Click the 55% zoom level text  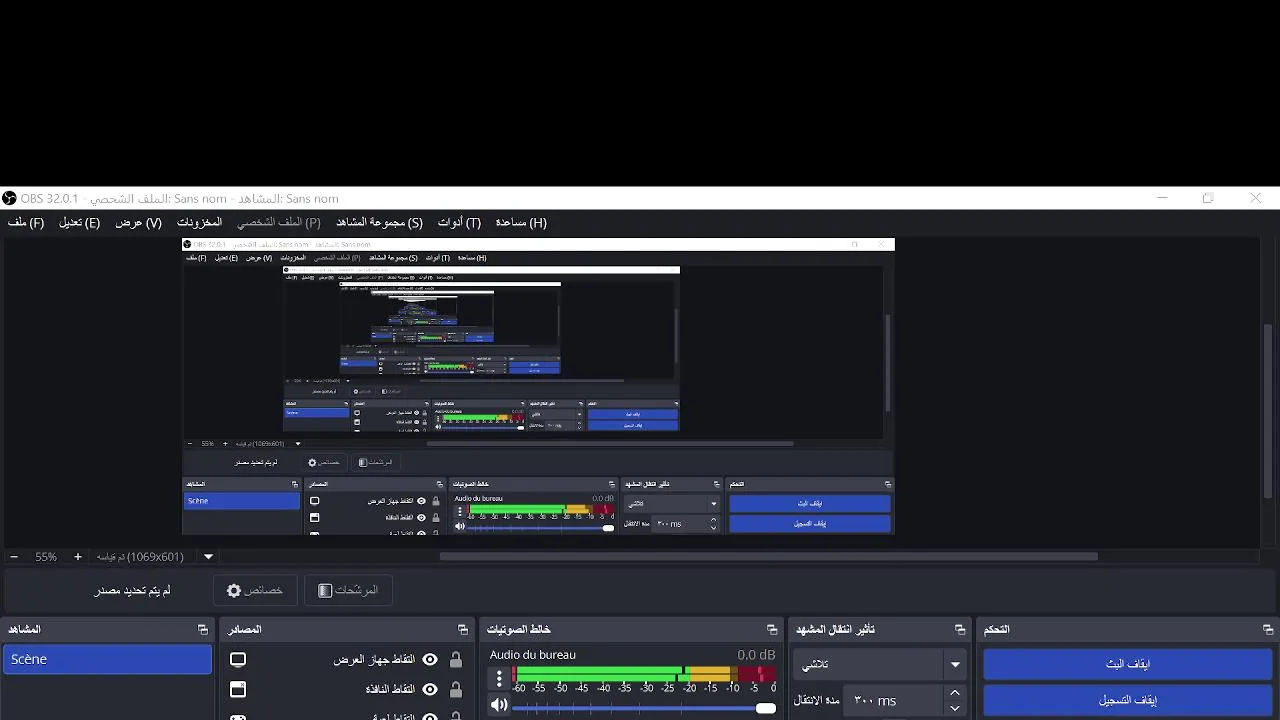point(46,557)
